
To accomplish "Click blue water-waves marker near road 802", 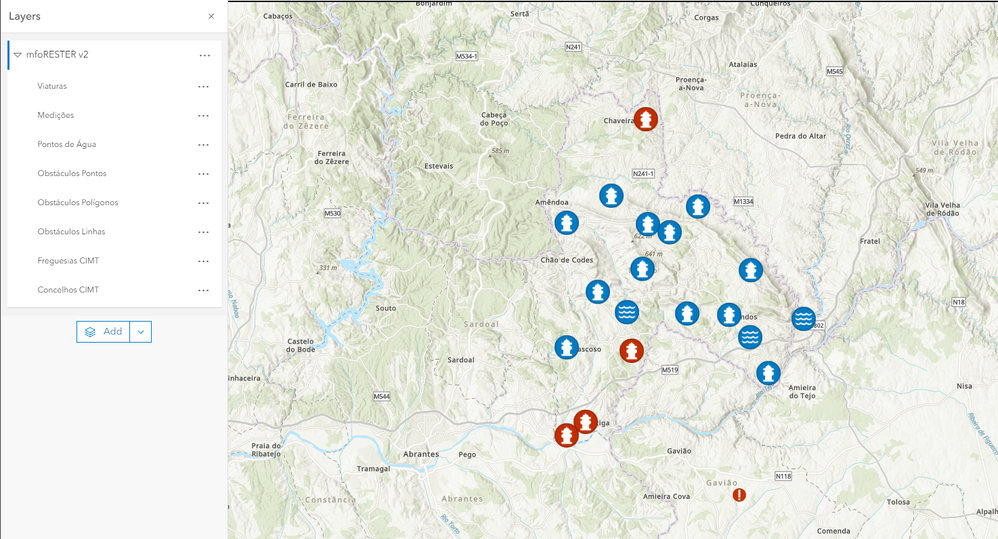I will 803,318.
